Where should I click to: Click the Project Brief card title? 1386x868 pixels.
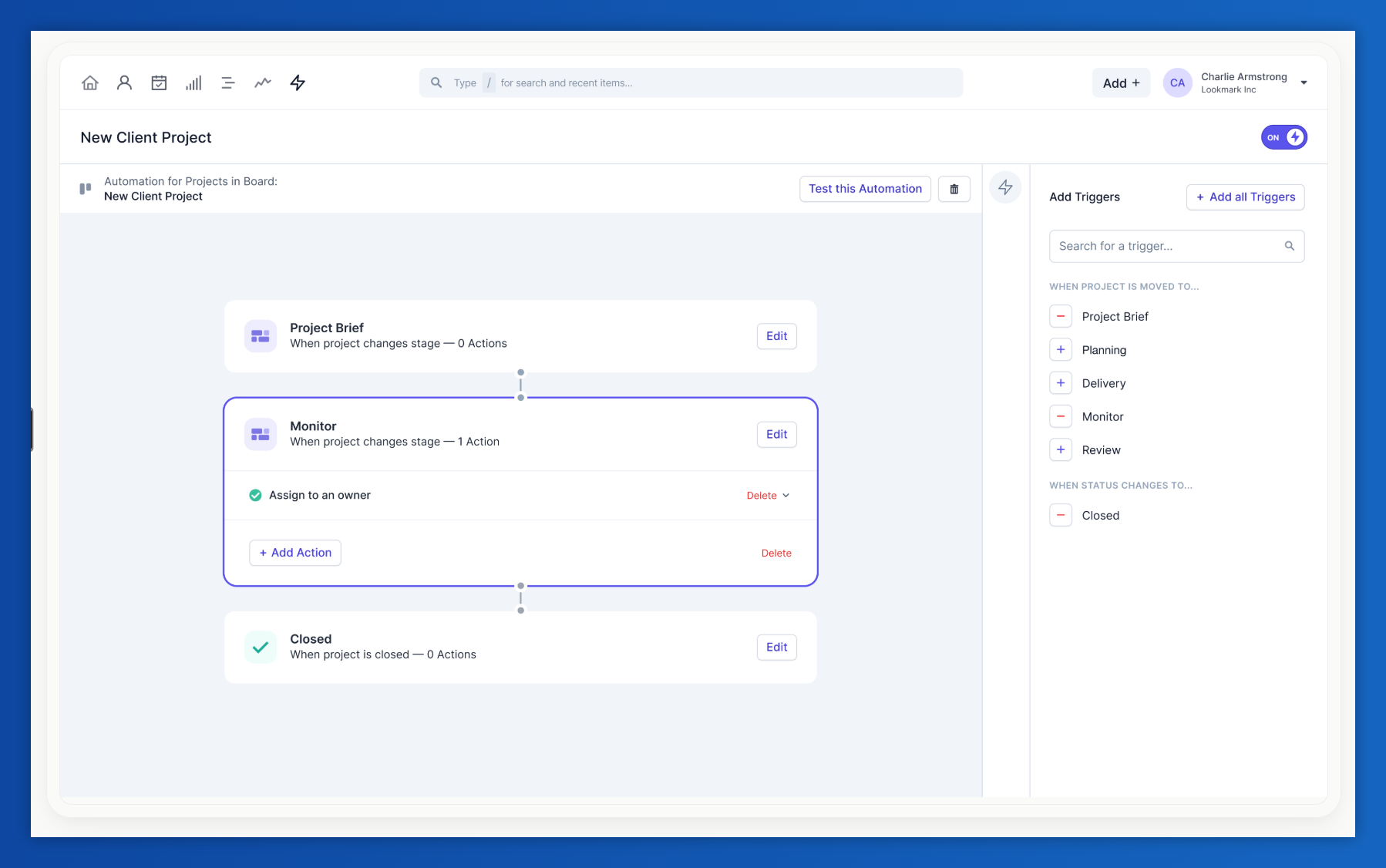point(327,328)
